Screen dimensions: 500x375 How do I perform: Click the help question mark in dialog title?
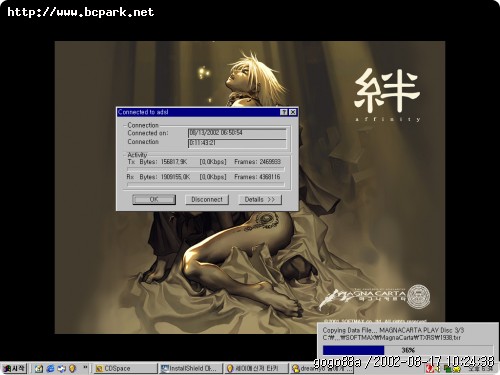(x=284, y=112)
